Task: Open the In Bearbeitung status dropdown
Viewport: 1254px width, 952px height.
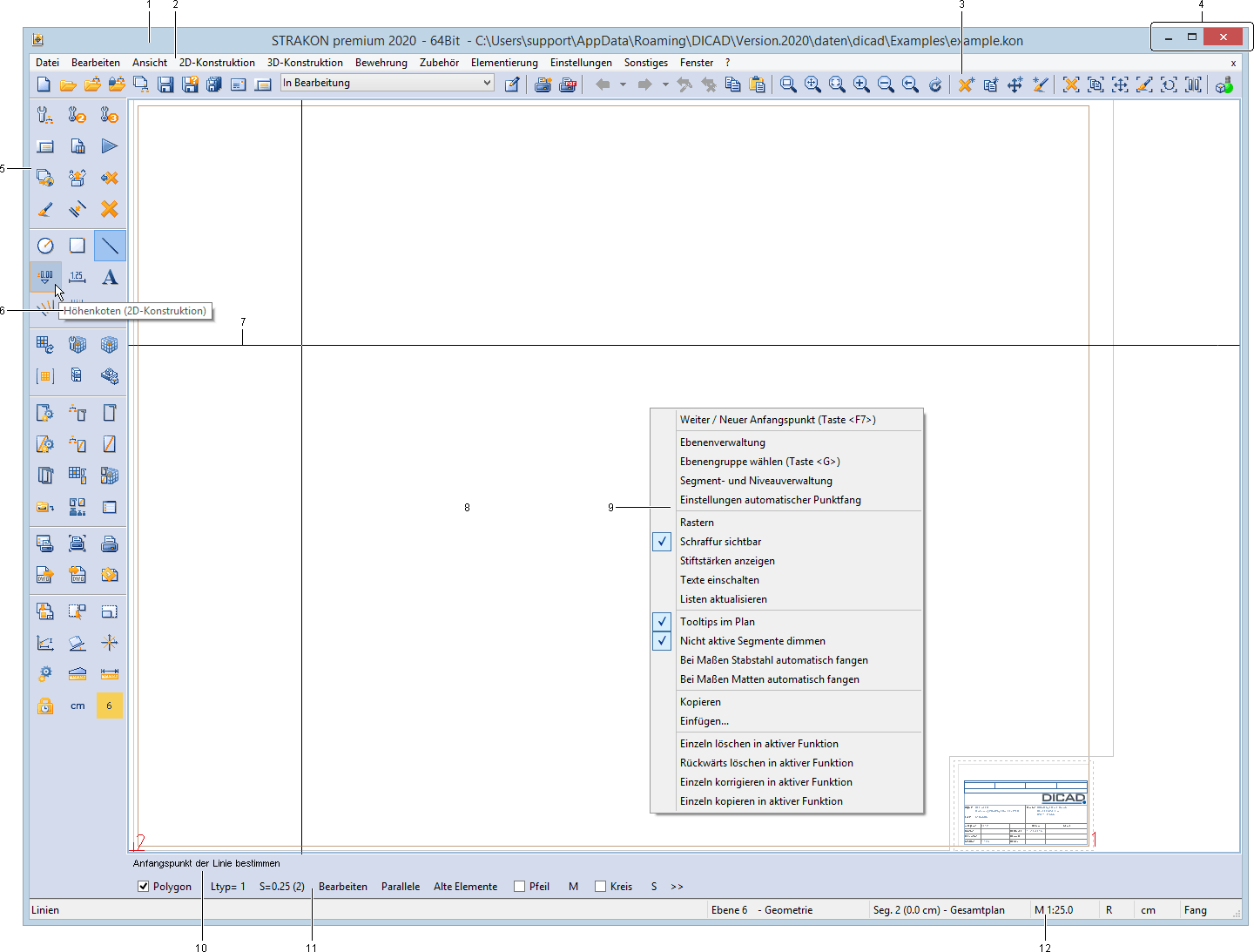Action: (388, 83)
